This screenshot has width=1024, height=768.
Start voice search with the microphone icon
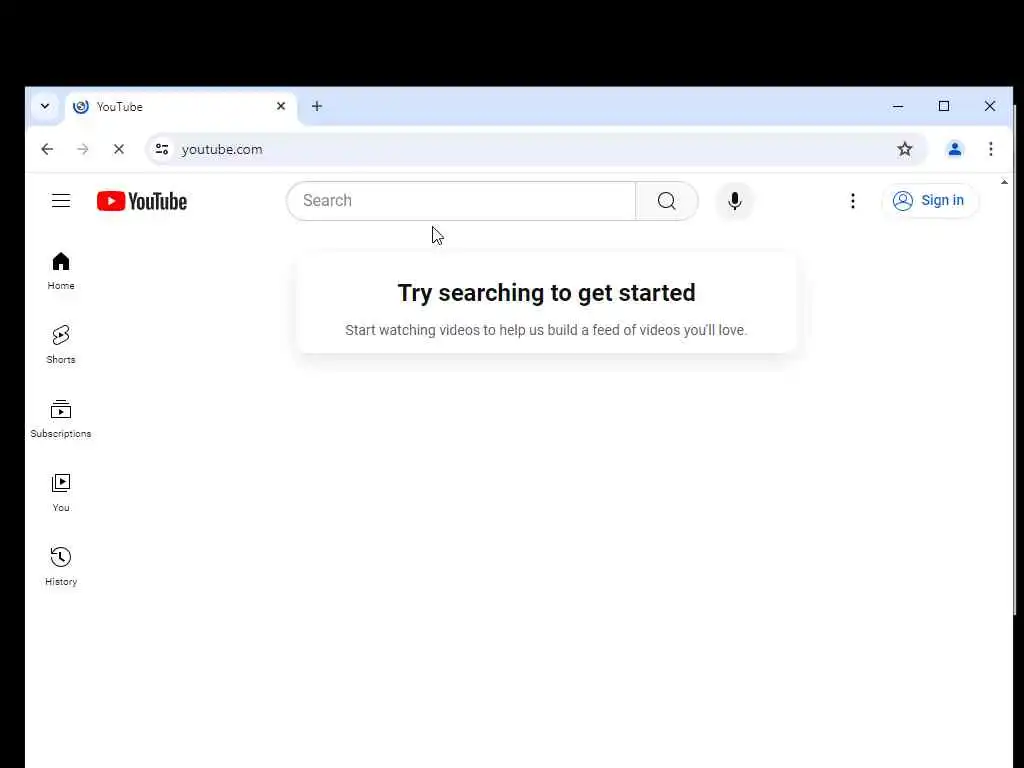click(x=735, y=200)
